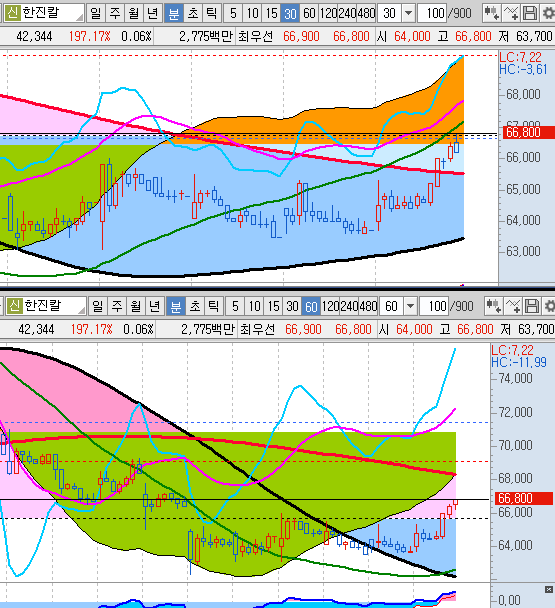Set upper chart to 240-minute interval

click(x=347, y=13)
